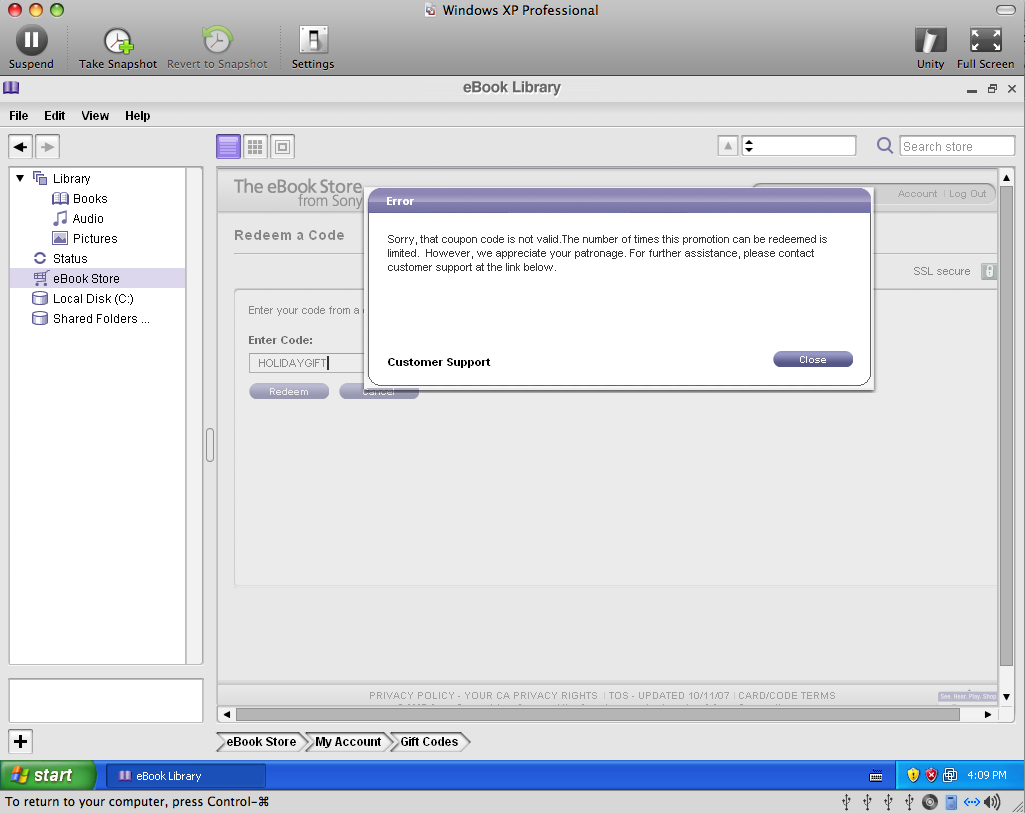Switch to the My Account tab
The image size is (1025, 813).
click(x=348, y=742)
